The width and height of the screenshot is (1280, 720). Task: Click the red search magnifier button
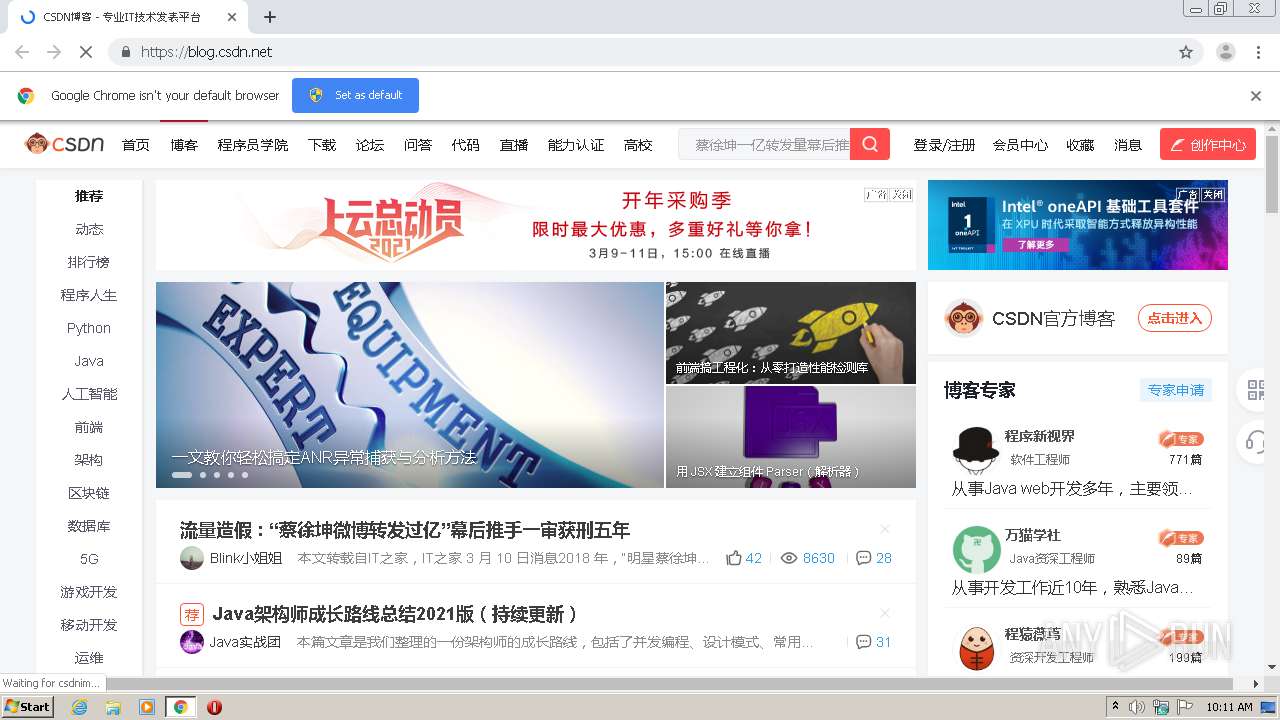(870, 144)
